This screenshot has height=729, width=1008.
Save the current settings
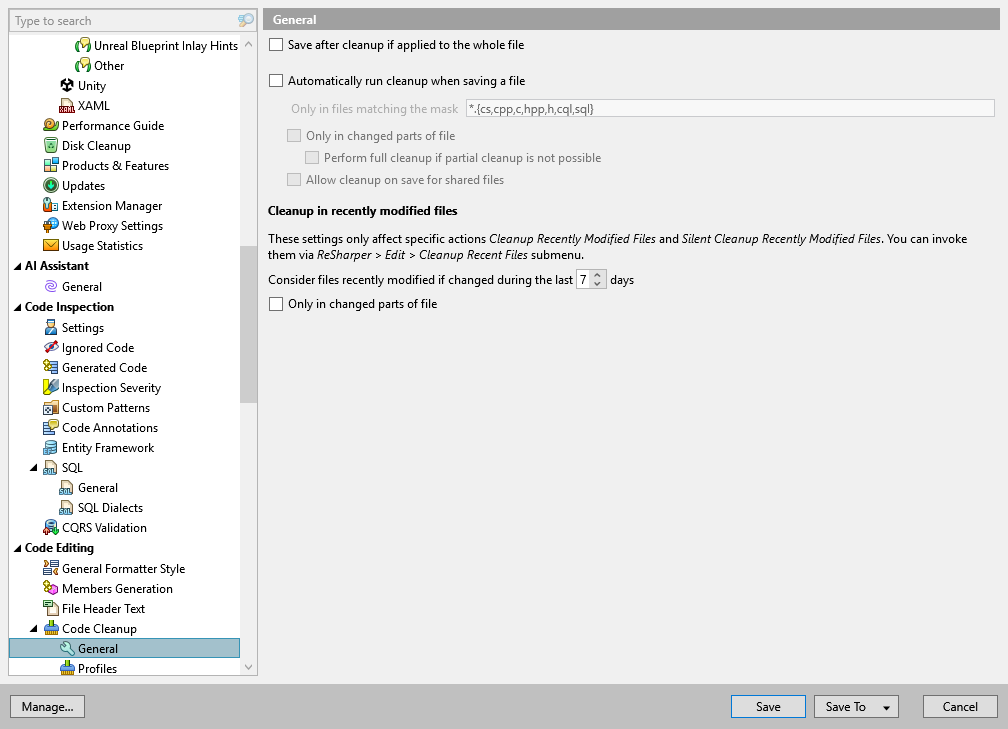tap(768, 706)
